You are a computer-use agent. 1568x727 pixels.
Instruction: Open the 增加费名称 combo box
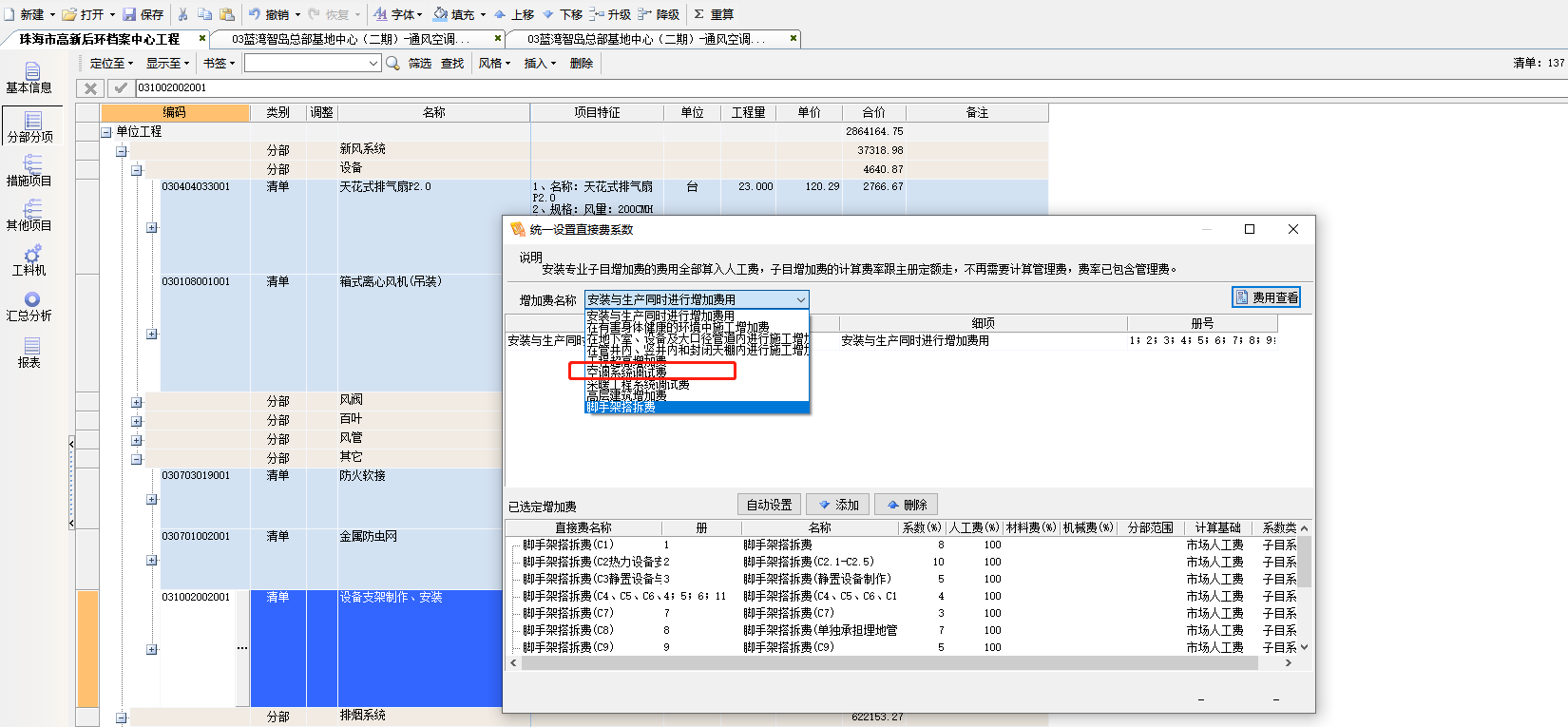[x=697, y=299]
